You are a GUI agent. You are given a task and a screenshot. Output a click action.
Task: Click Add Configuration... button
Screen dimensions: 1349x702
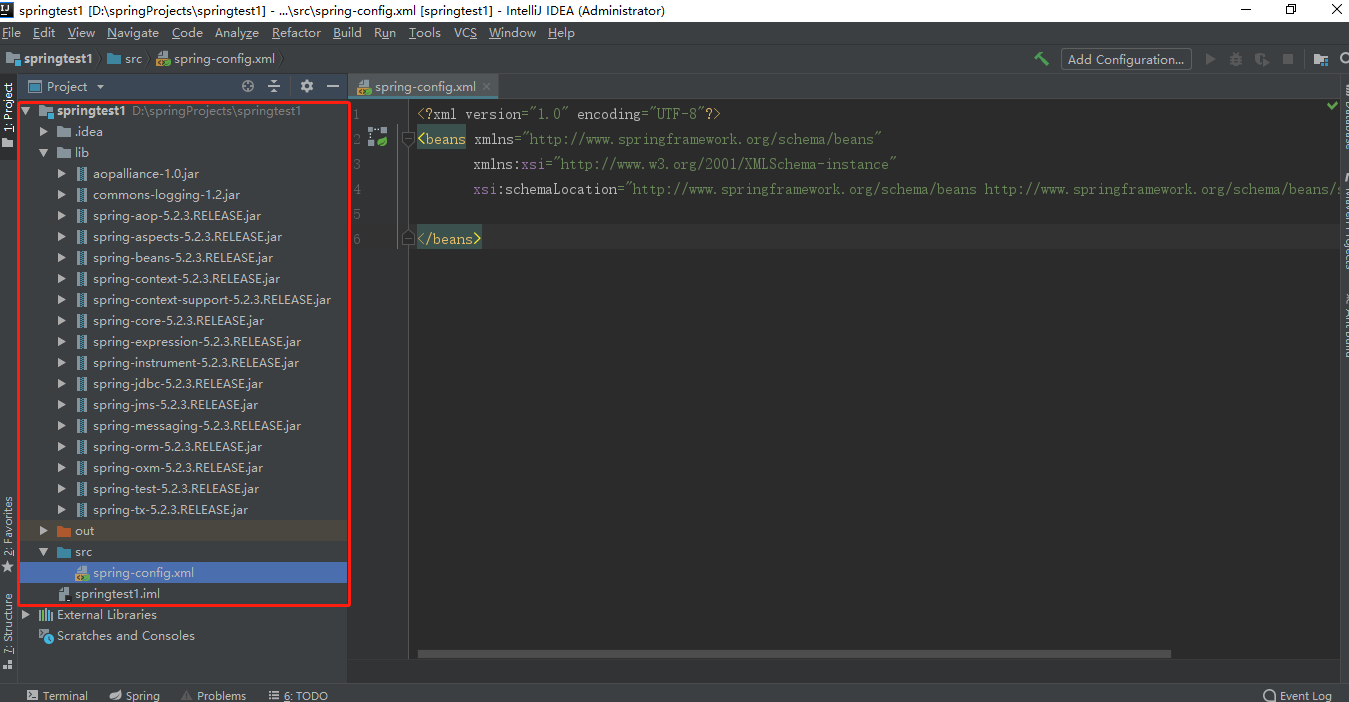[1126, 59]
